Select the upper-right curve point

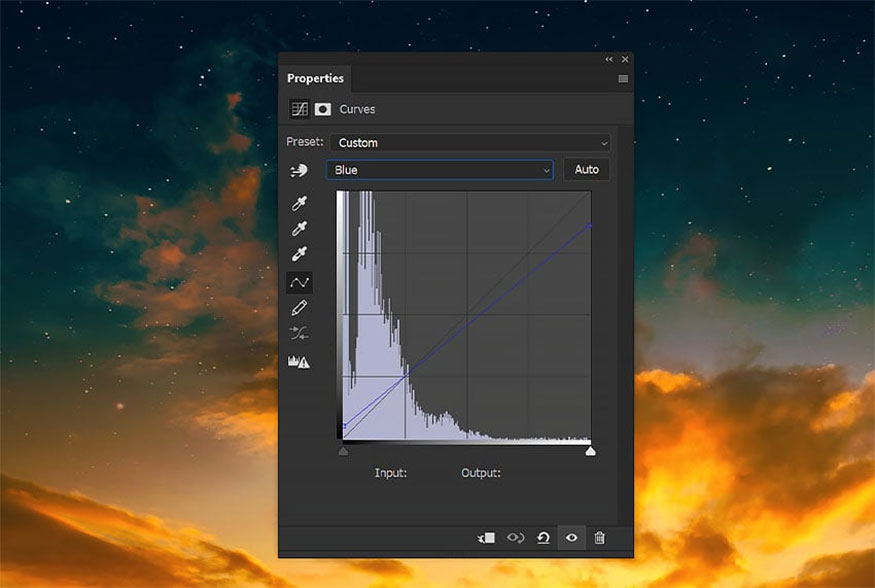pos(590,226)
